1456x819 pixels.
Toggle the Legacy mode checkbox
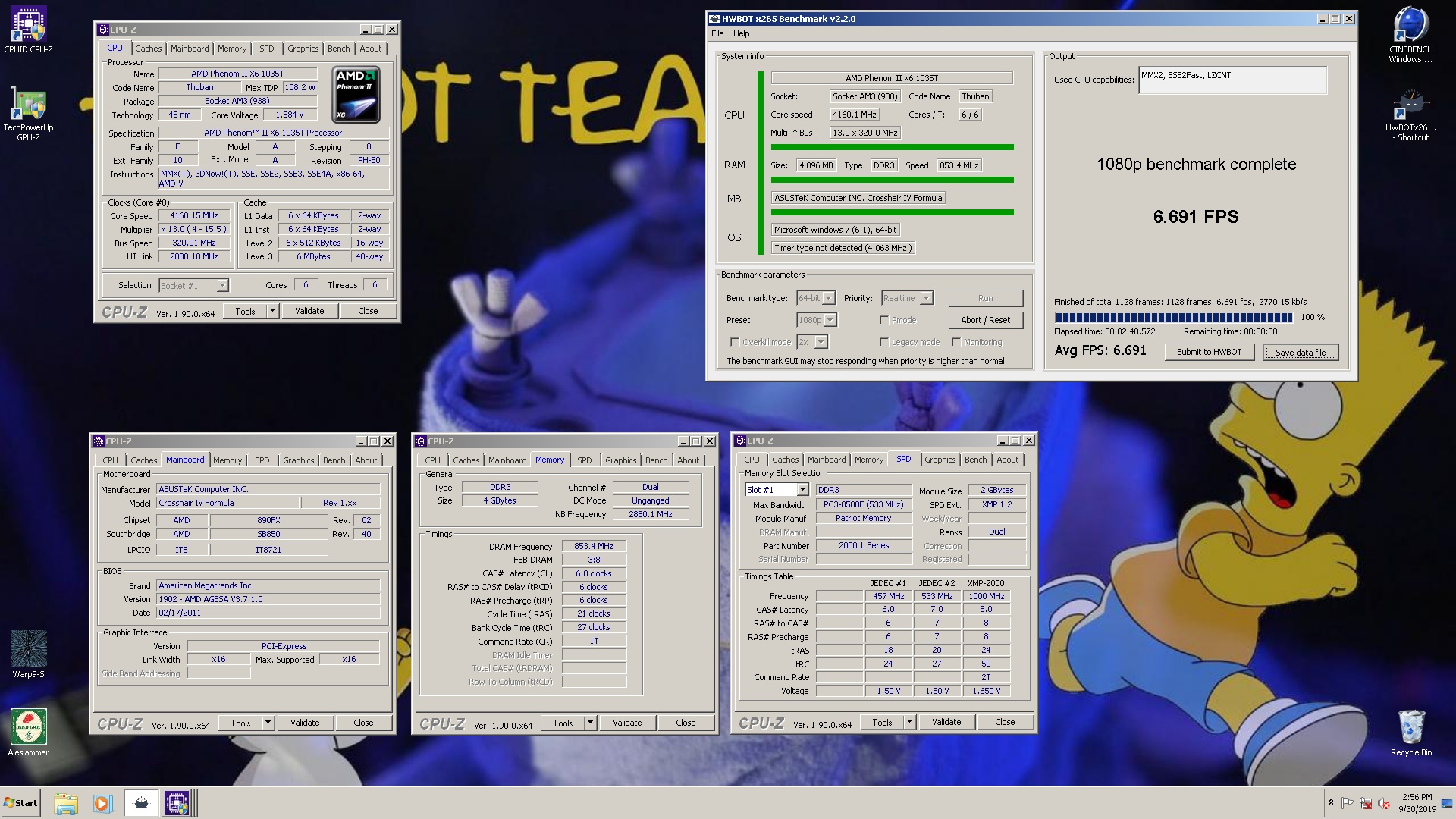coord(884,342)
